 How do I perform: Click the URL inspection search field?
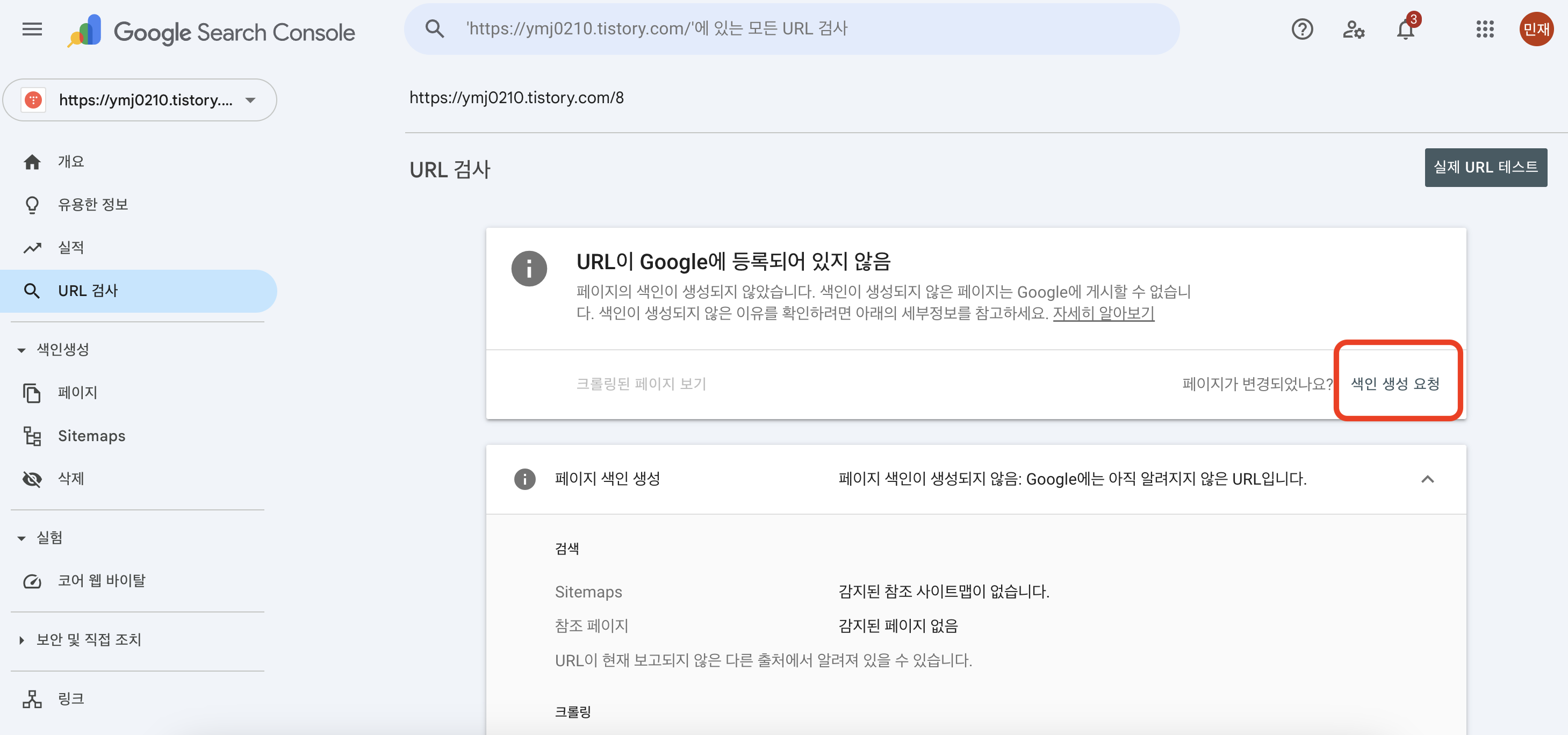(792, 28)
